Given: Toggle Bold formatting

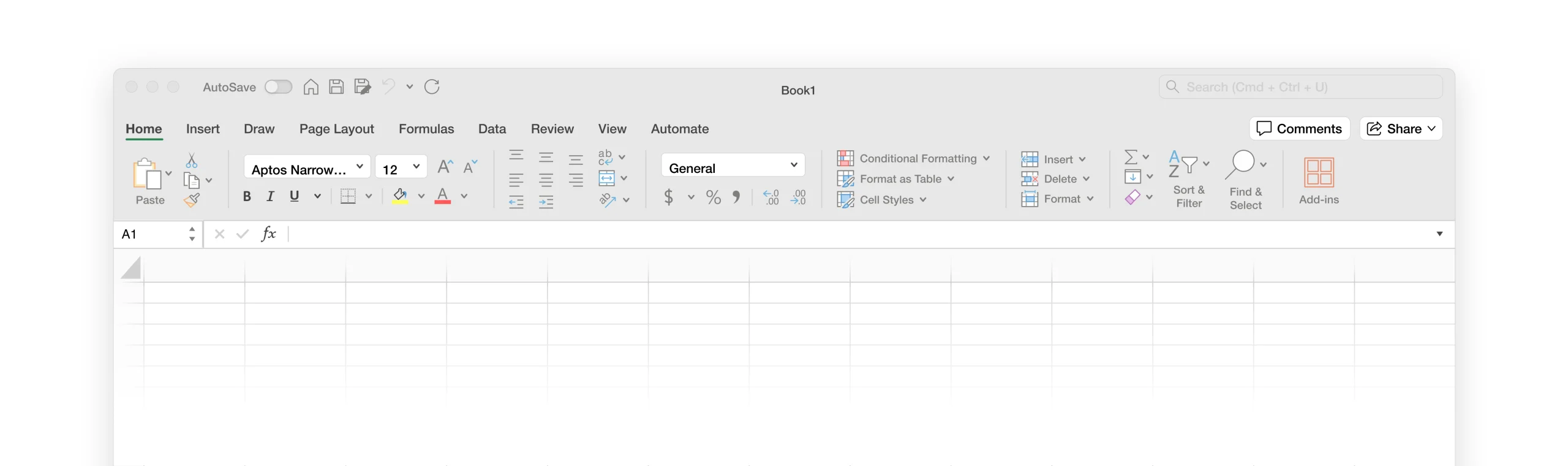Looking at the screenshot, I should [x=247, y=196].
